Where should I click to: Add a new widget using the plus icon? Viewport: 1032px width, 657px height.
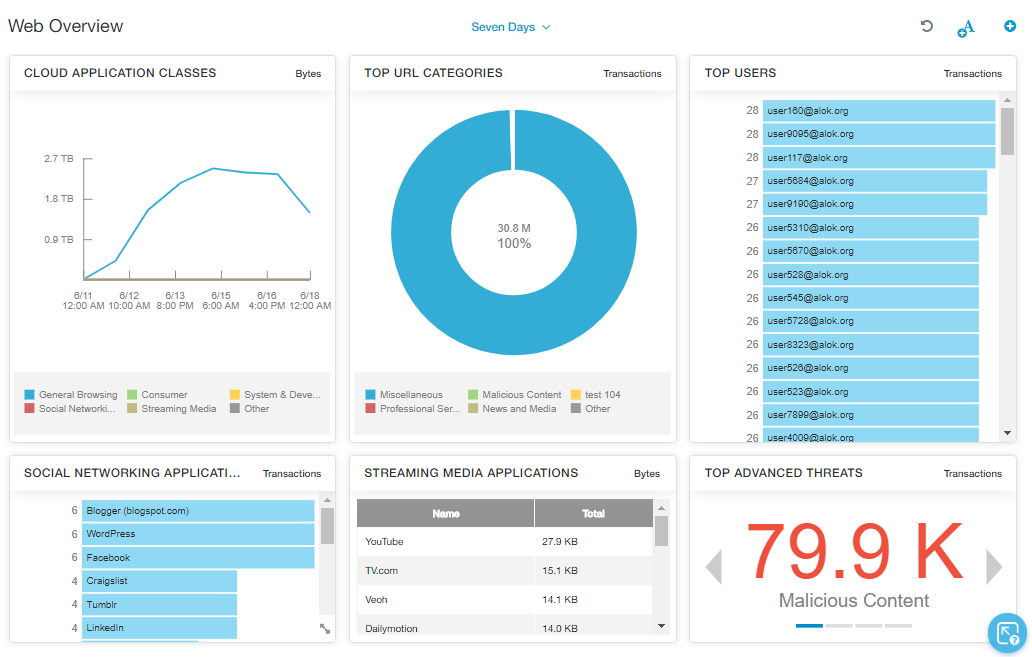point(1009,26)
